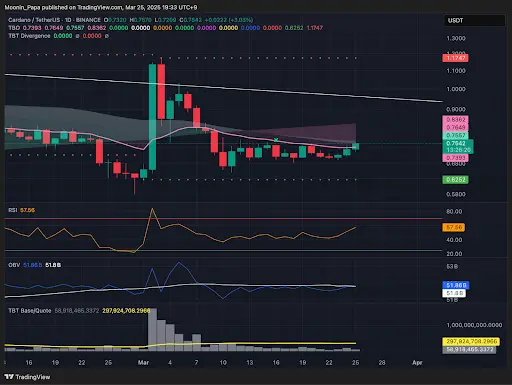Viewport: 512px width, 385px height.
Task: Click the OBV indicator legend label
Action: tap(14, 265)
